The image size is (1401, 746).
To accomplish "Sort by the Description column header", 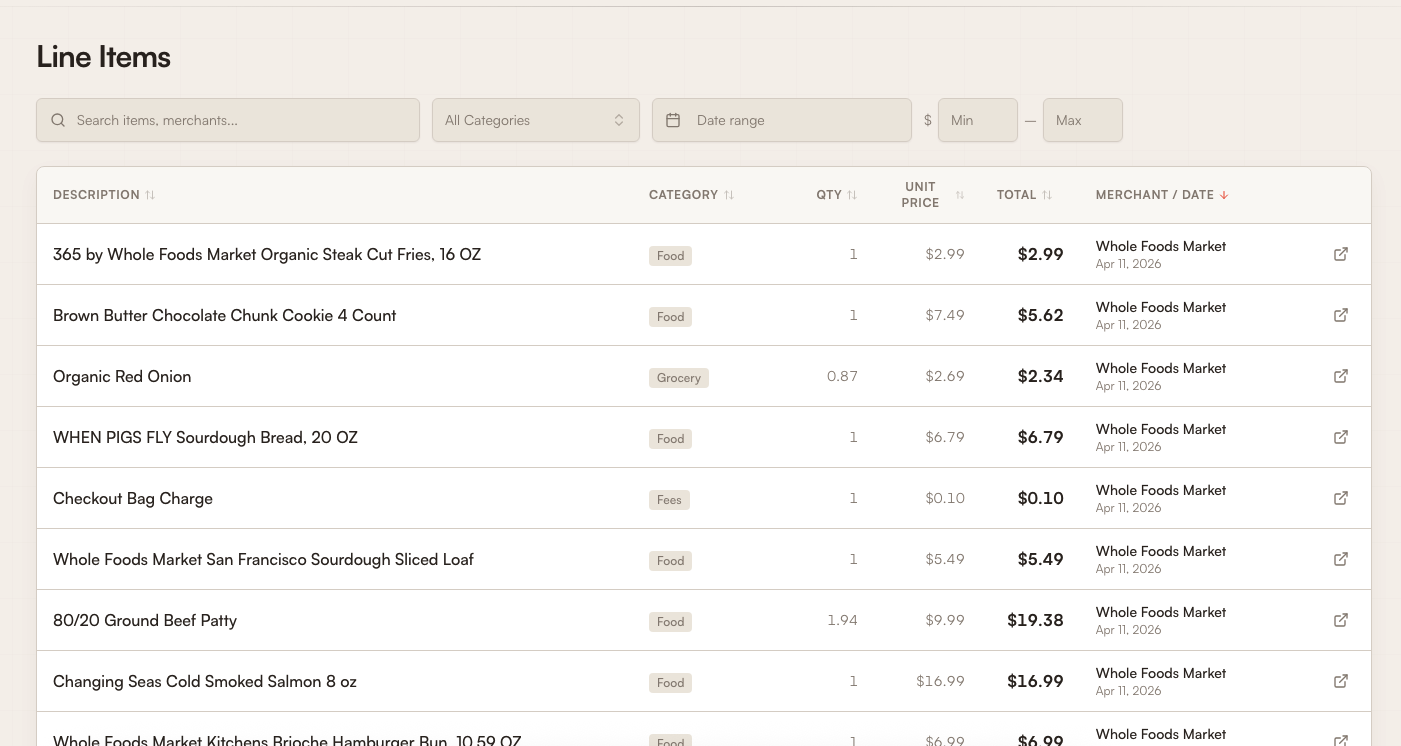I will (x=104, y=195).
